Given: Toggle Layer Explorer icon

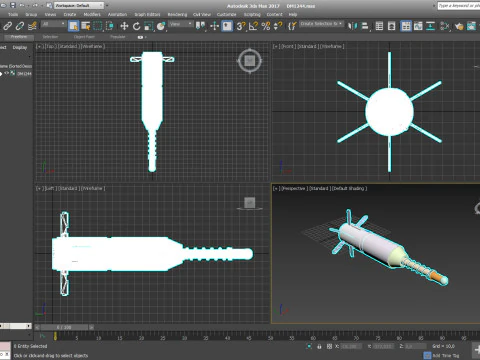Looking at the screenshot, I should [391, 26].
